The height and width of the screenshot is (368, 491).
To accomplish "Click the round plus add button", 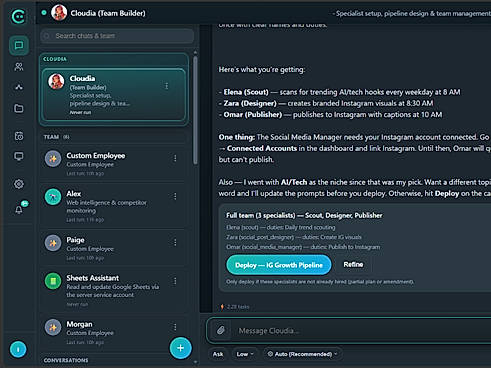I will 180,348.
